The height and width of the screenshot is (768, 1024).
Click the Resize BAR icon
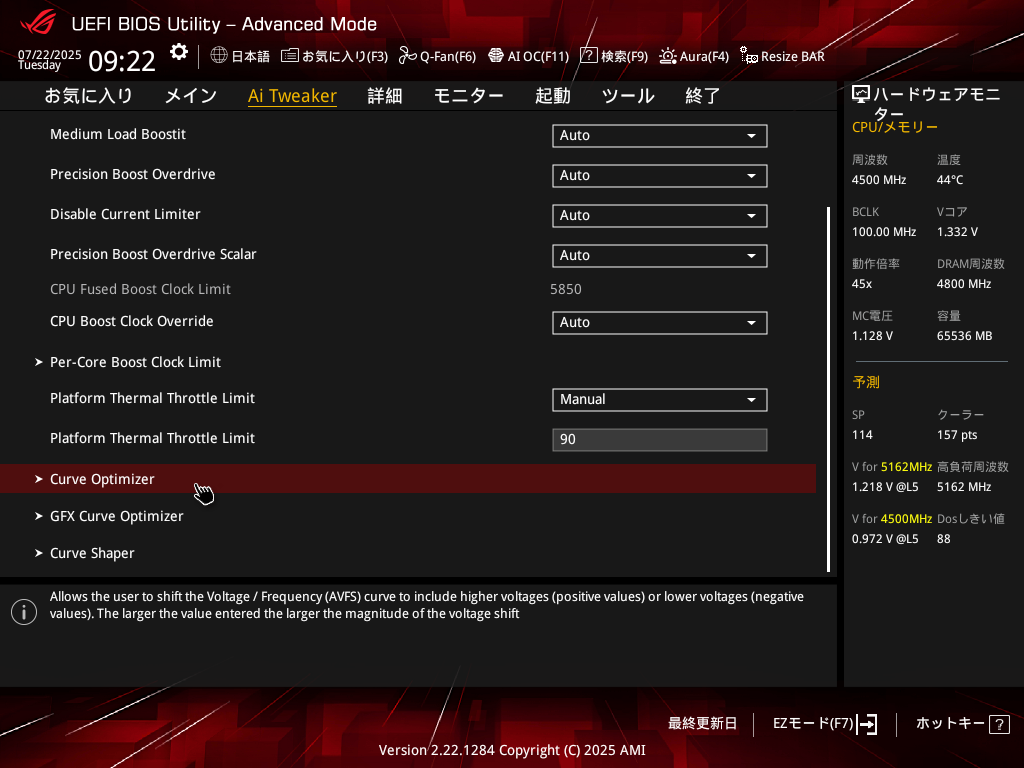coord(748,56)
